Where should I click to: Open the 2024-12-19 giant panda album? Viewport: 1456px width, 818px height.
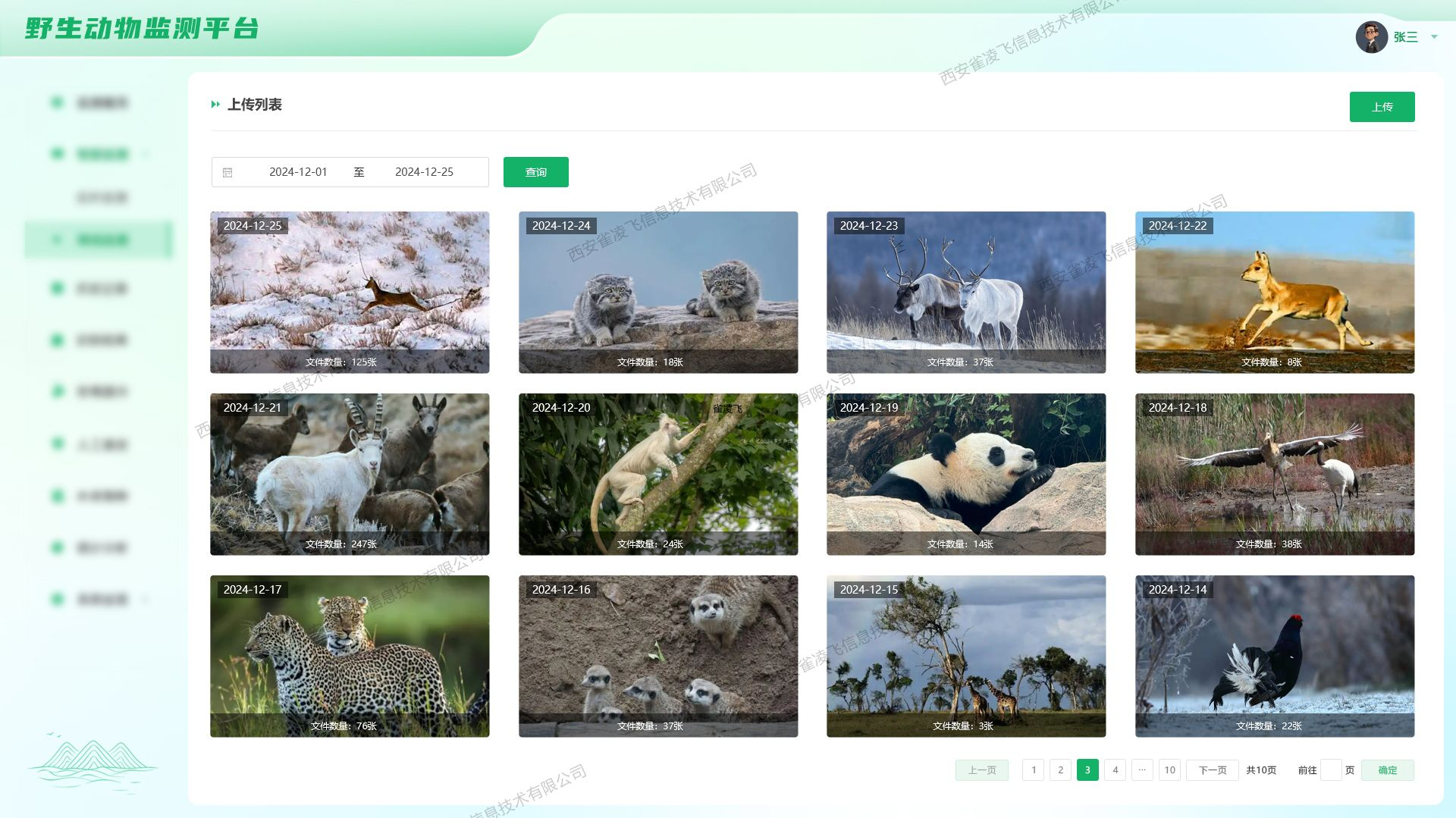[965, 474]
